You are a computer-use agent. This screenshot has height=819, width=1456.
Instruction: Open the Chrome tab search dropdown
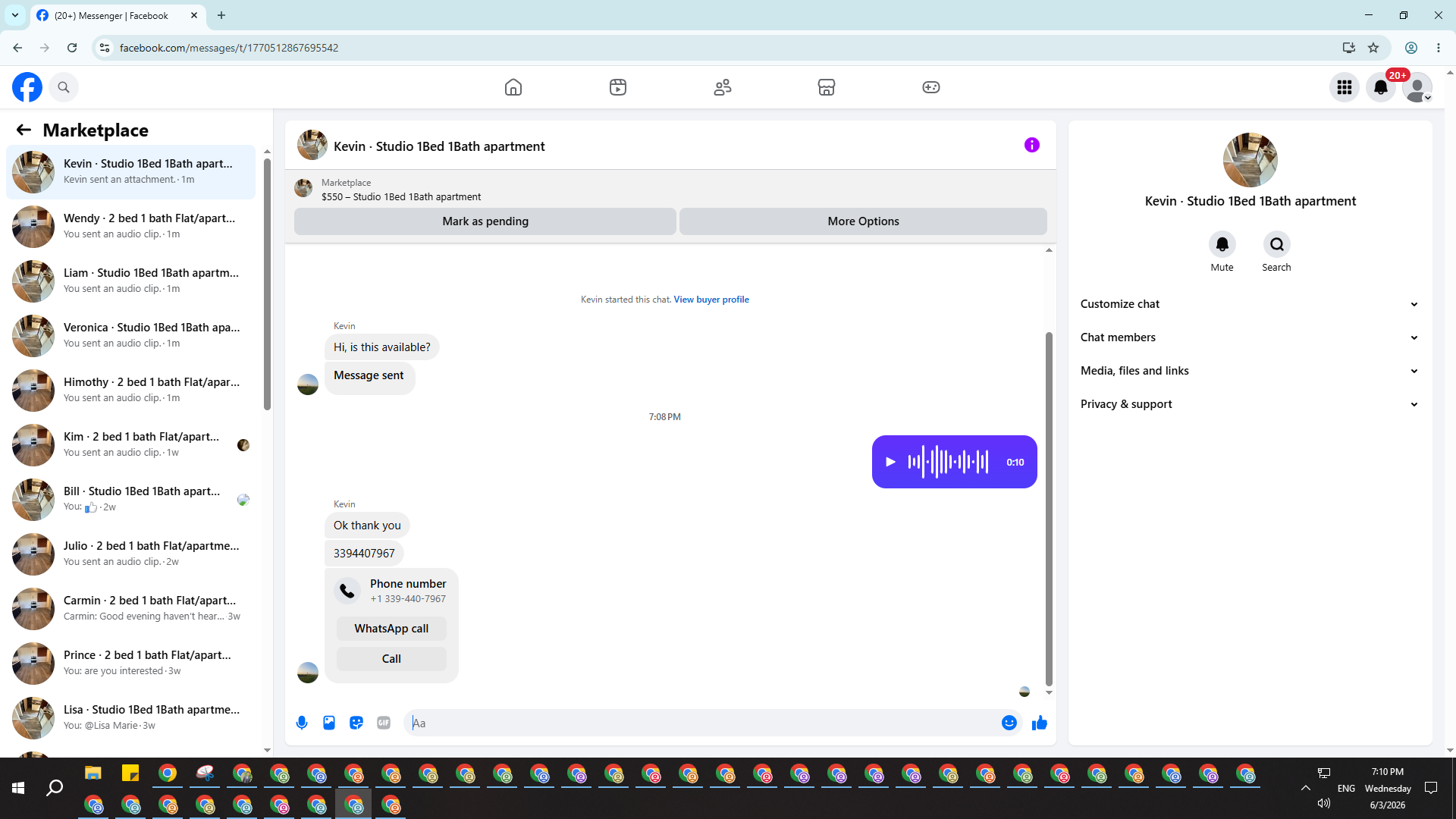coord(15,15)
